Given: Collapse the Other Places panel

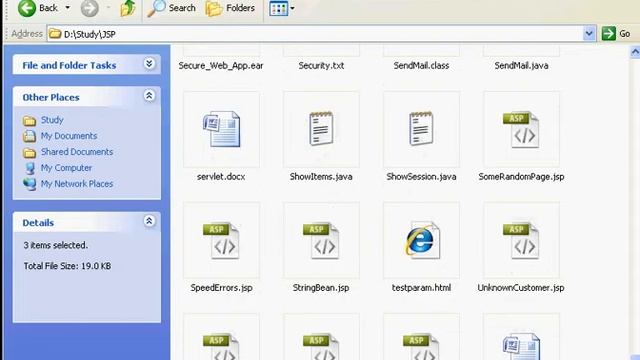Looking at the screenshot, I should point(149,96).
